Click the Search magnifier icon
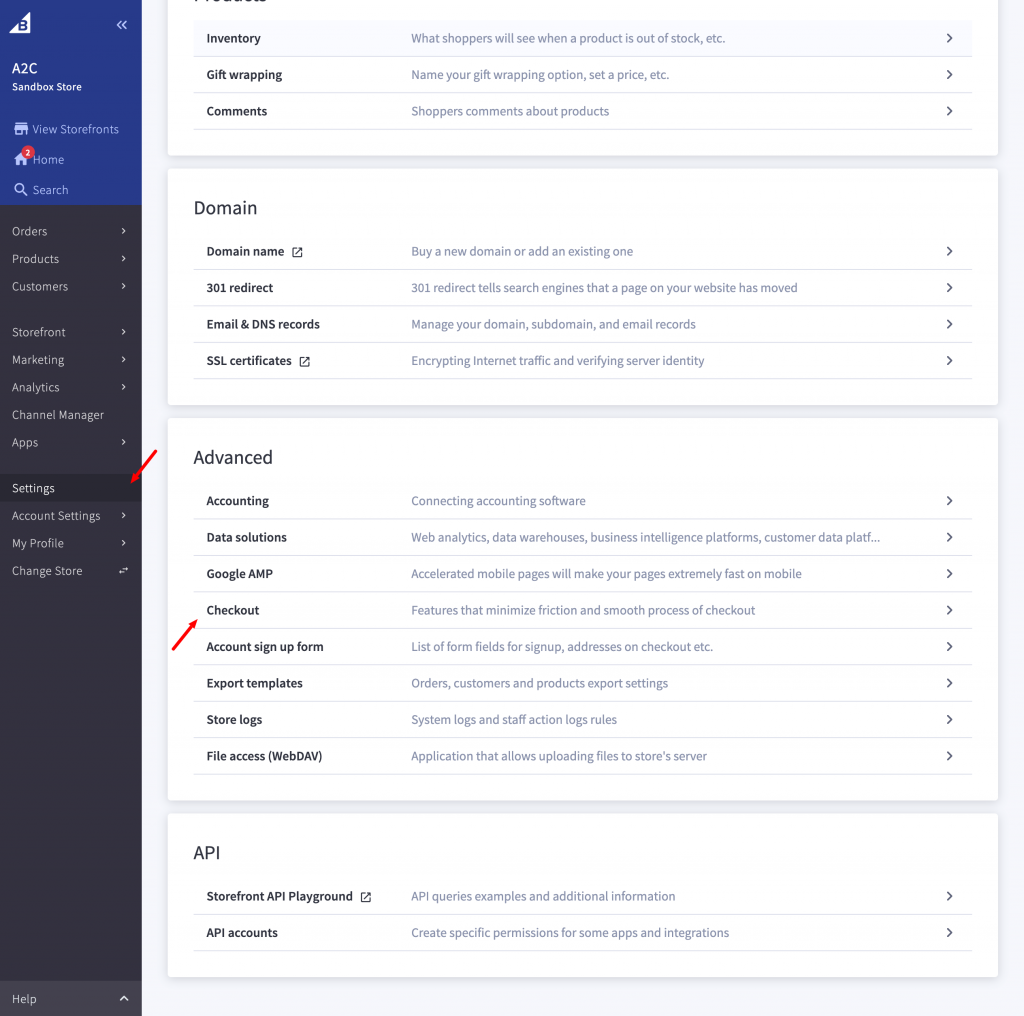 (x=21, y=189)
